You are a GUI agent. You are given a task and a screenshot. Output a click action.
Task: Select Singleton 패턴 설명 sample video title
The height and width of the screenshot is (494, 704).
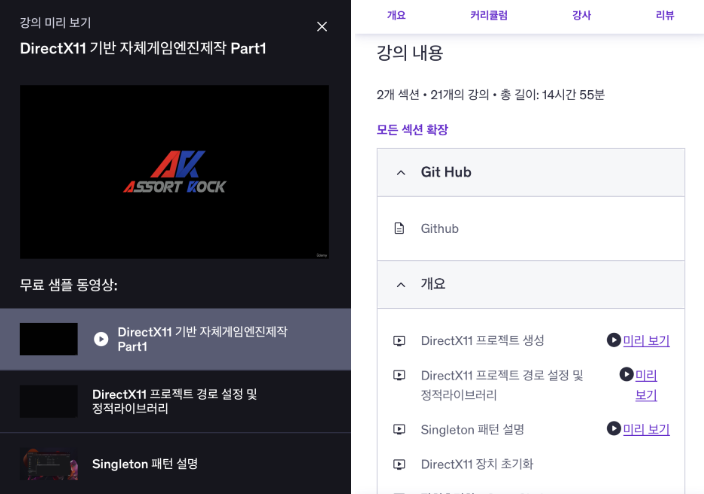pos(145,464)
